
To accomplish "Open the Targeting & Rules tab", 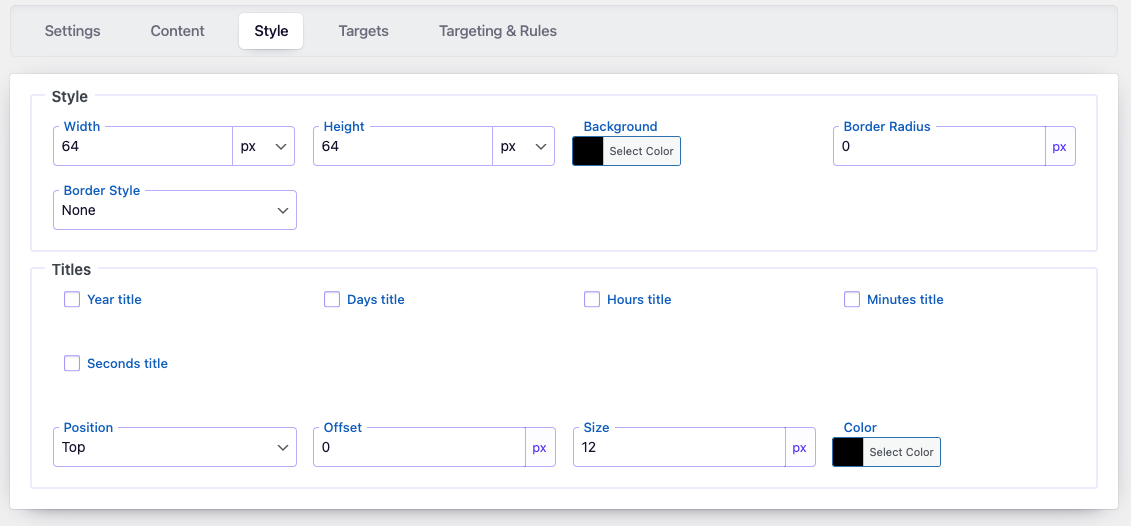I will point(497,31).
